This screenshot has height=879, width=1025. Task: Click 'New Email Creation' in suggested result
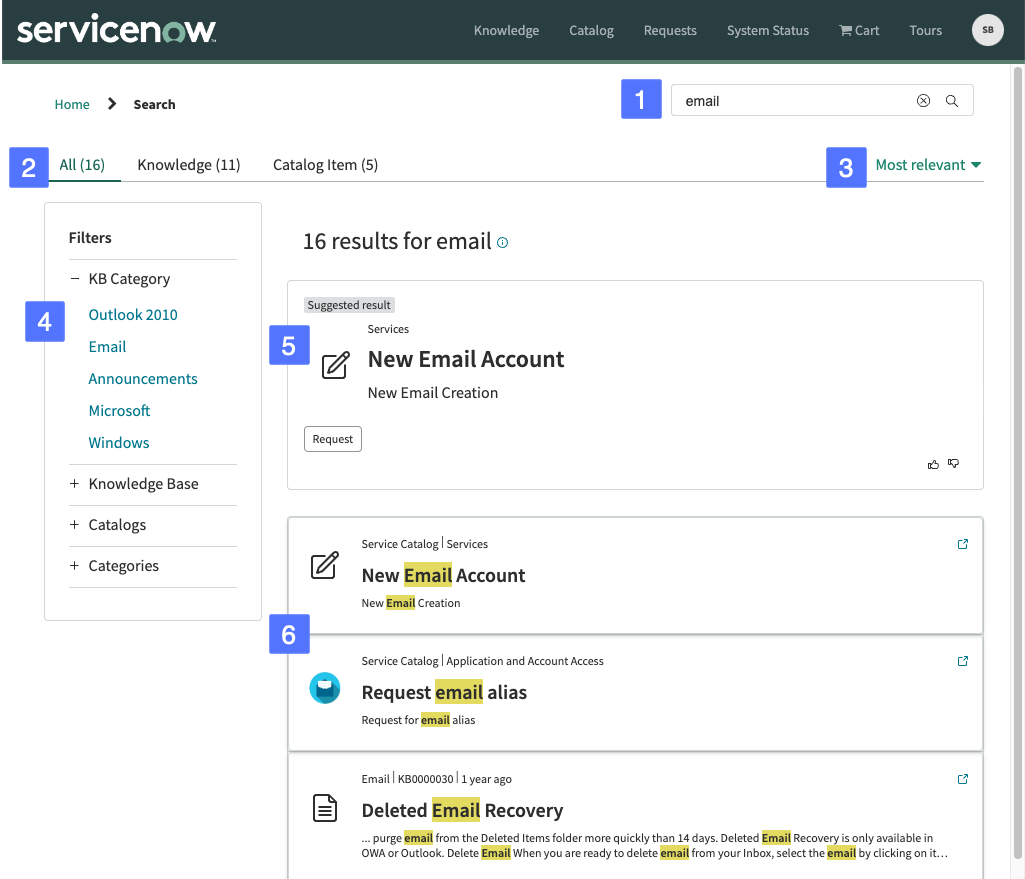[433, 393]
